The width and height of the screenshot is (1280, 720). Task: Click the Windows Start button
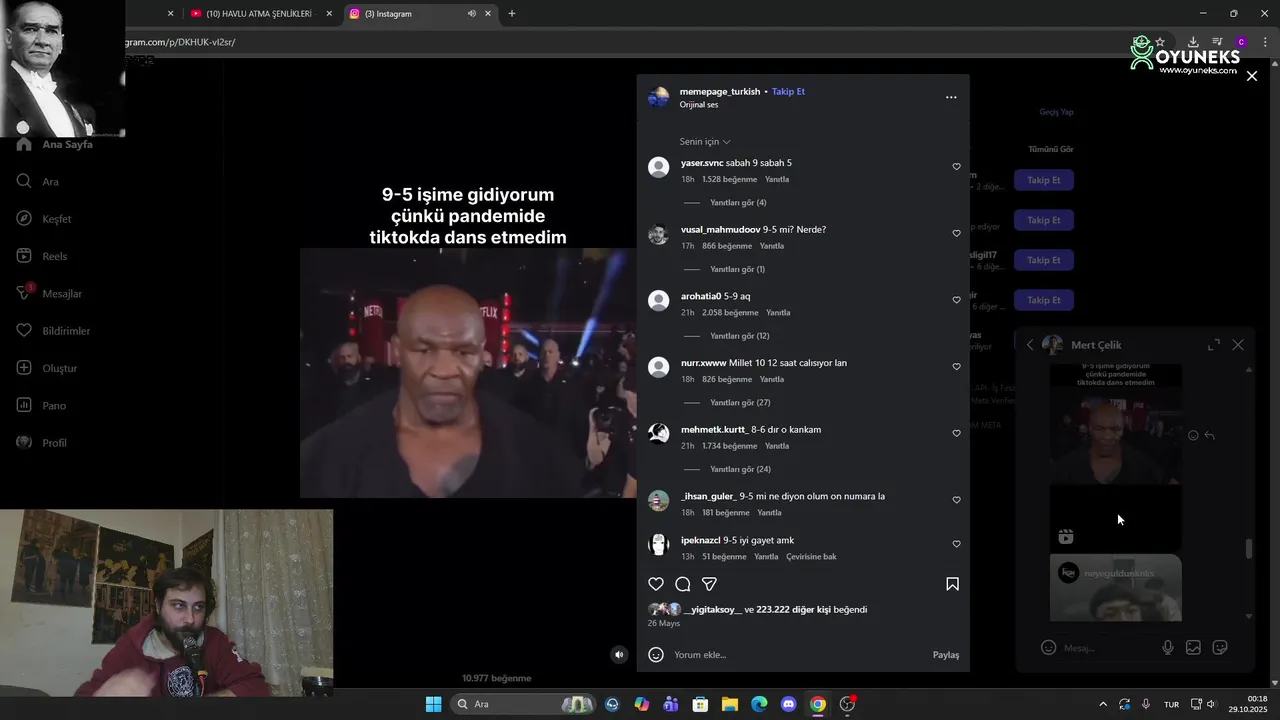(x=433, y=704)
